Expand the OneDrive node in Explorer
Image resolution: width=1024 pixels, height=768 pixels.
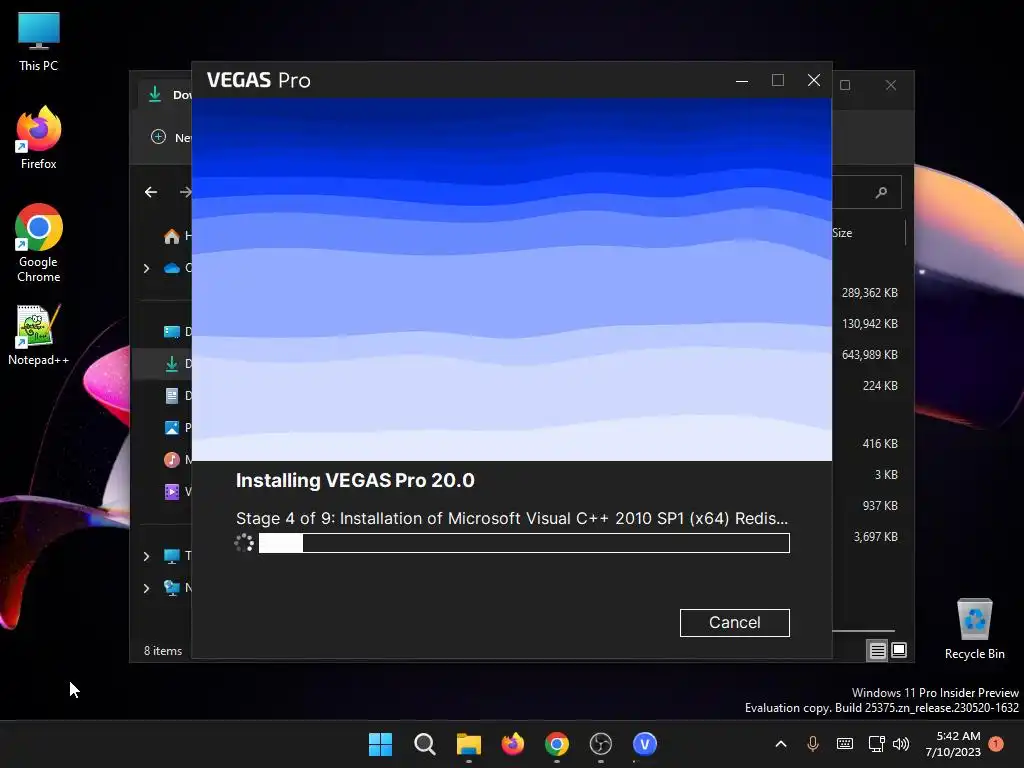pyautogui.click(x=146, y=268)
